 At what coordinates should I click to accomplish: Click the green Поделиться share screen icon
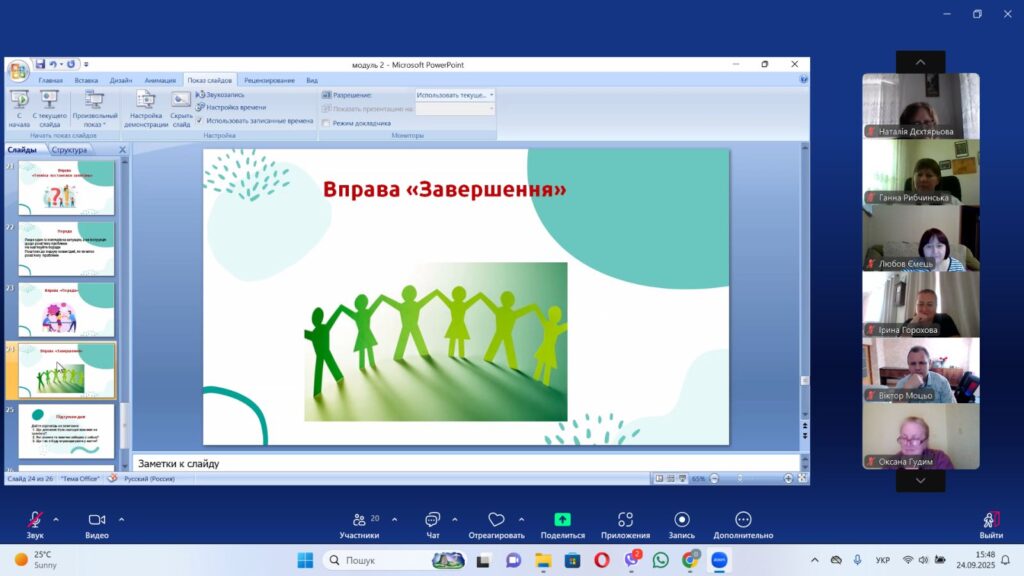click(562, 520)
